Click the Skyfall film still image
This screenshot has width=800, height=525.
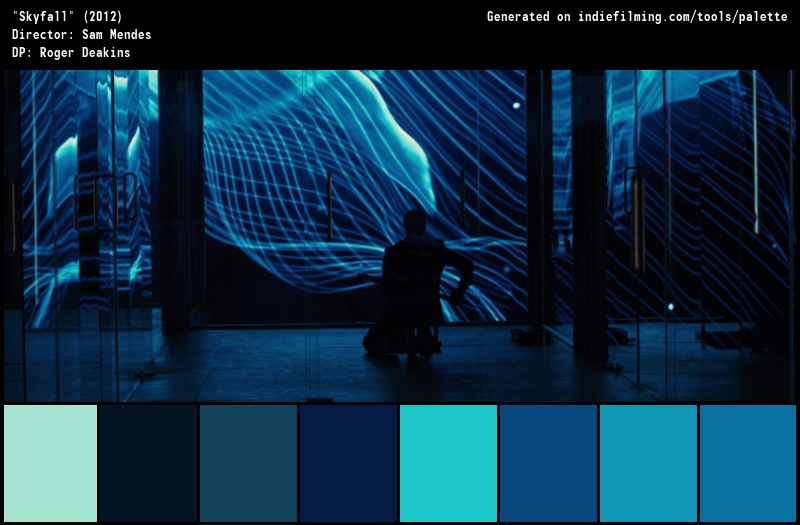400,236
